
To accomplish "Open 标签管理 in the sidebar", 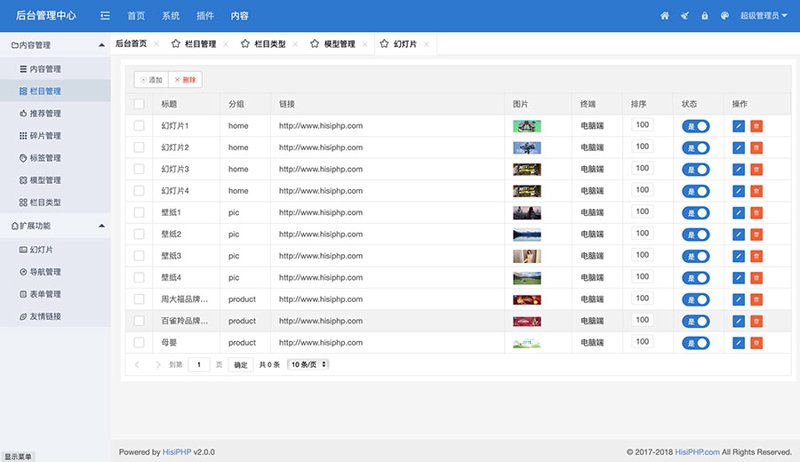I will tap(55, 158).
